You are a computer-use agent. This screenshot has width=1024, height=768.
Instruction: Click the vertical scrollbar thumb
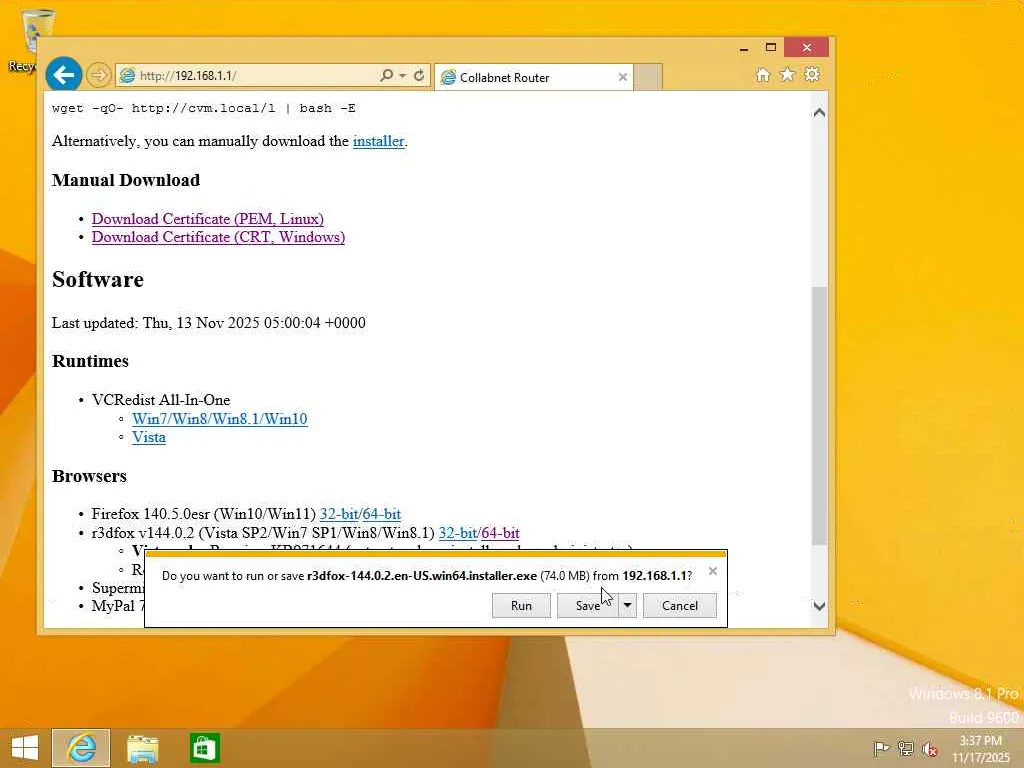coord(819,415)
